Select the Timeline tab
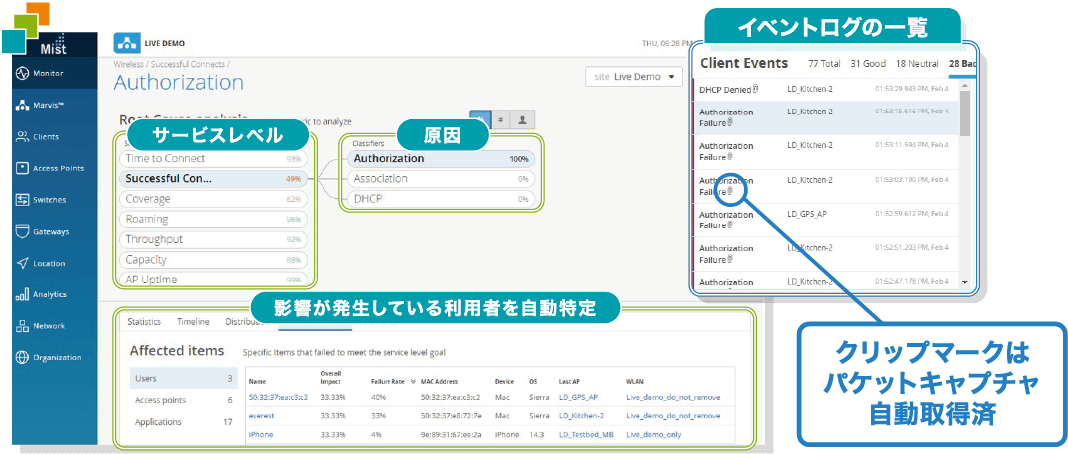Screen dimensions: 1068x454 pos(193,321)
